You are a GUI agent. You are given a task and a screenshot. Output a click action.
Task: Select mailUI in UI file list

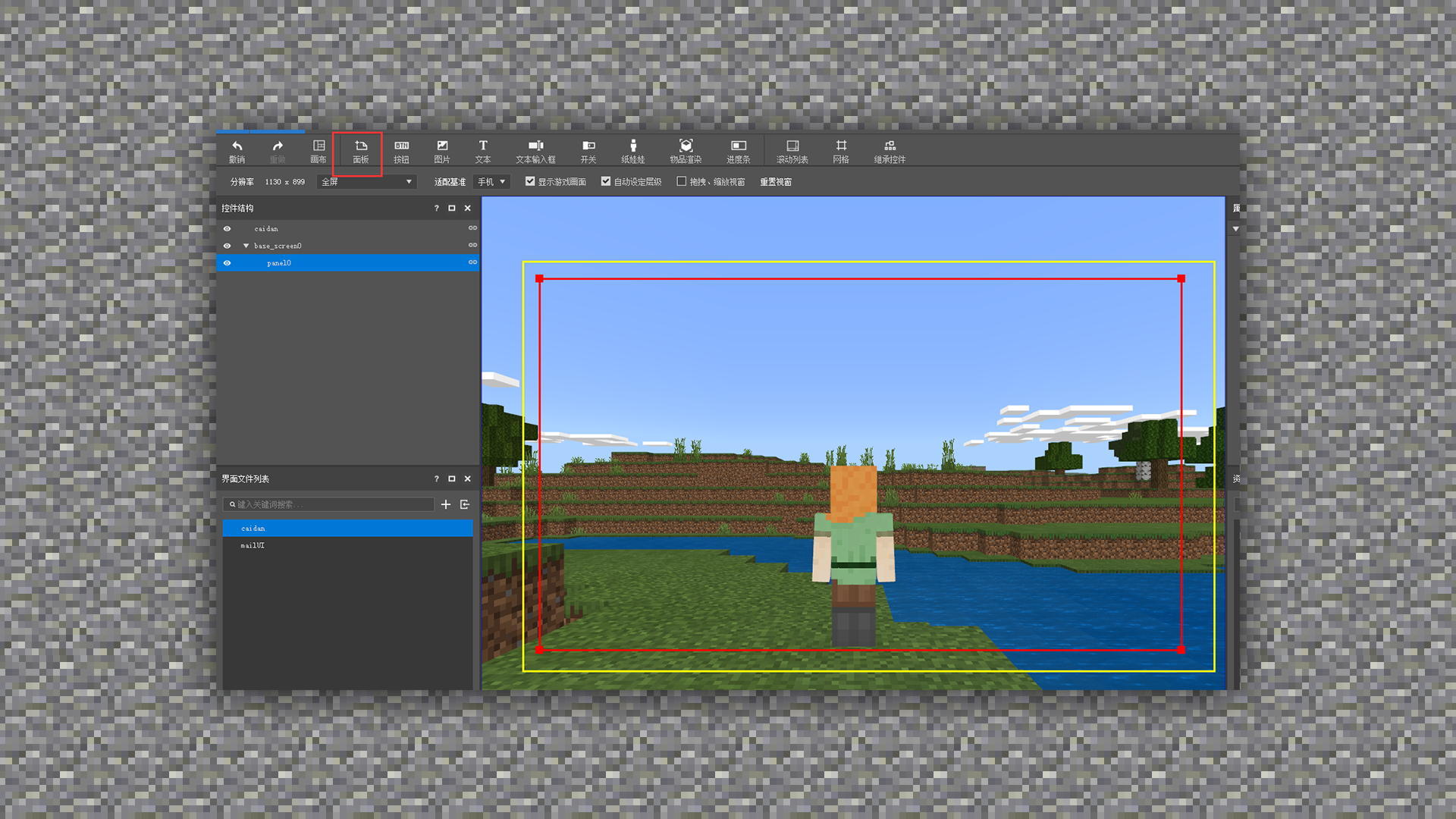click(348, 545)
